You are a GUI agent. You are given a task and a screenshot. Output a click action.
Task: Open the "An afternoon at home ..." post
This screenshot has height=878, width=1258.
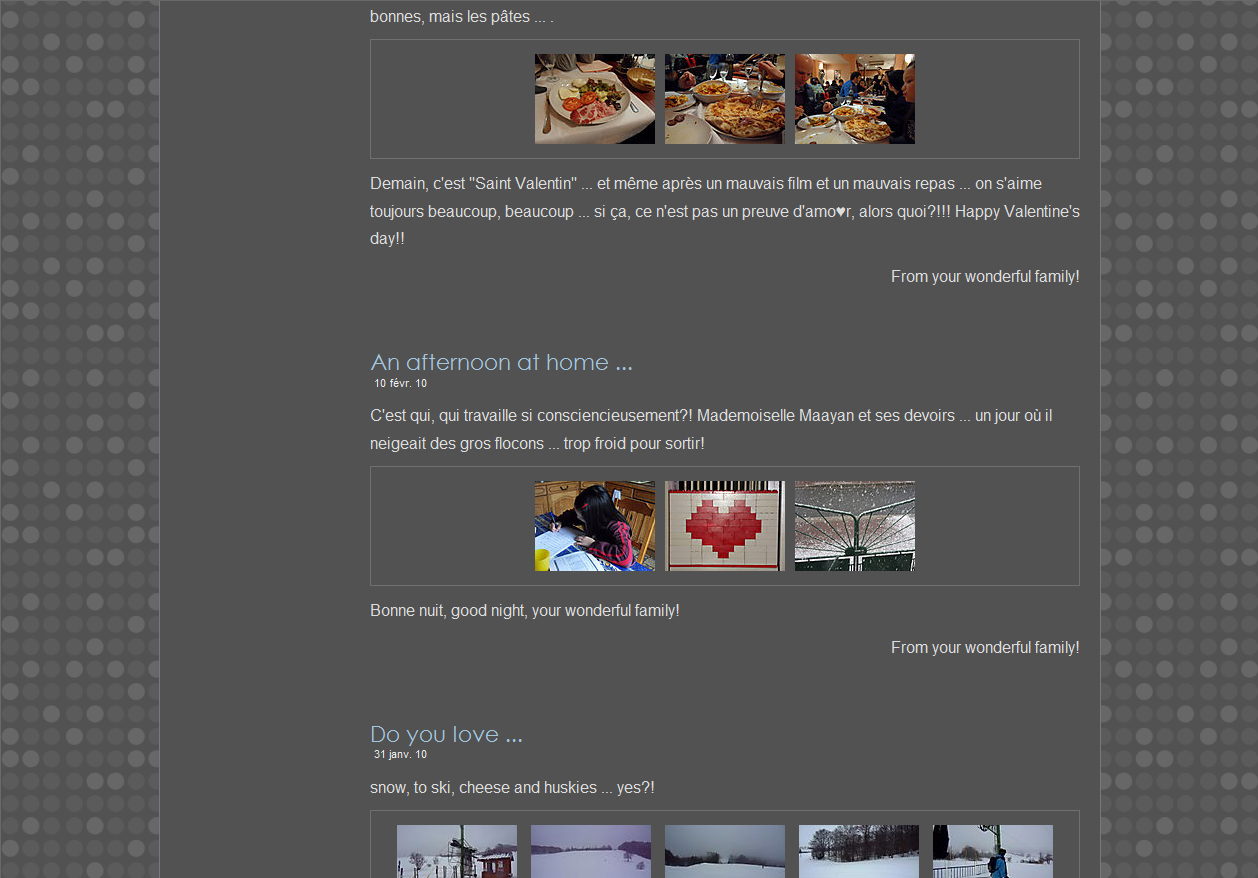tap(500, 362)
